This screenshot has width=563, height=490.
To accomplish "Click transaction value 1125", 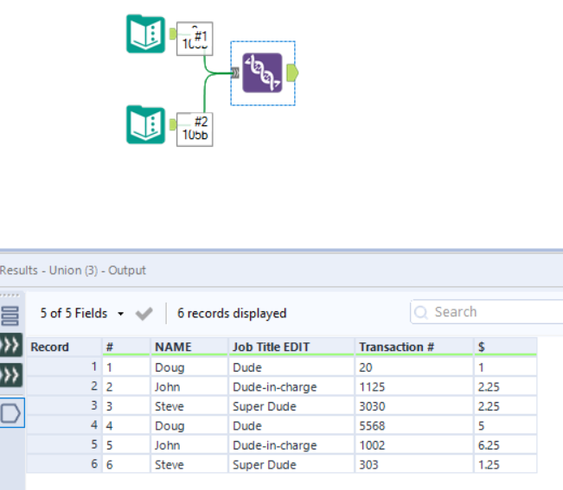I will point(414,387).
